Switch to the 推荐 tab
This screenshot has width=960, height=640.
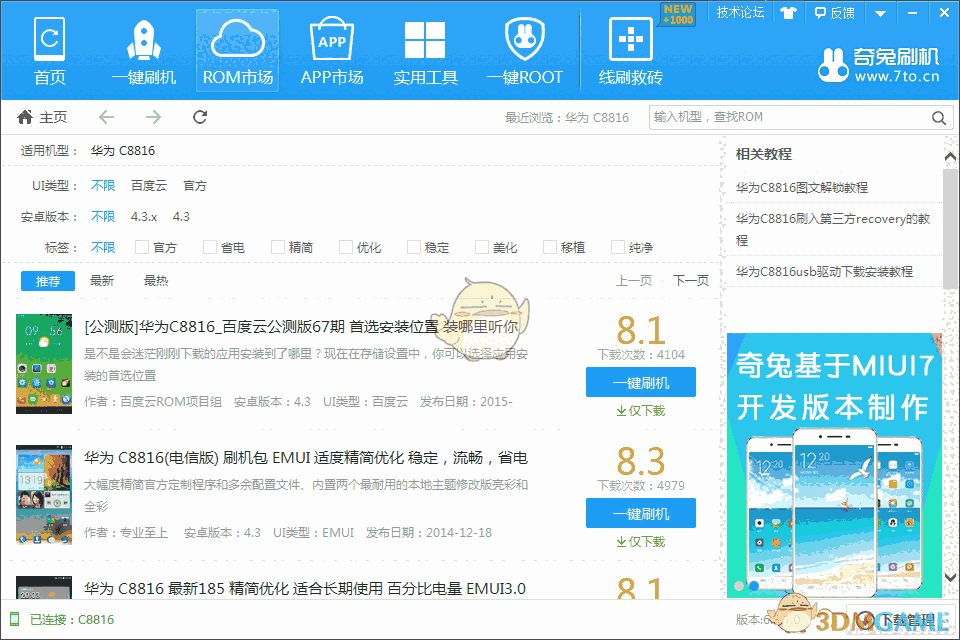[x=47, y=281]
